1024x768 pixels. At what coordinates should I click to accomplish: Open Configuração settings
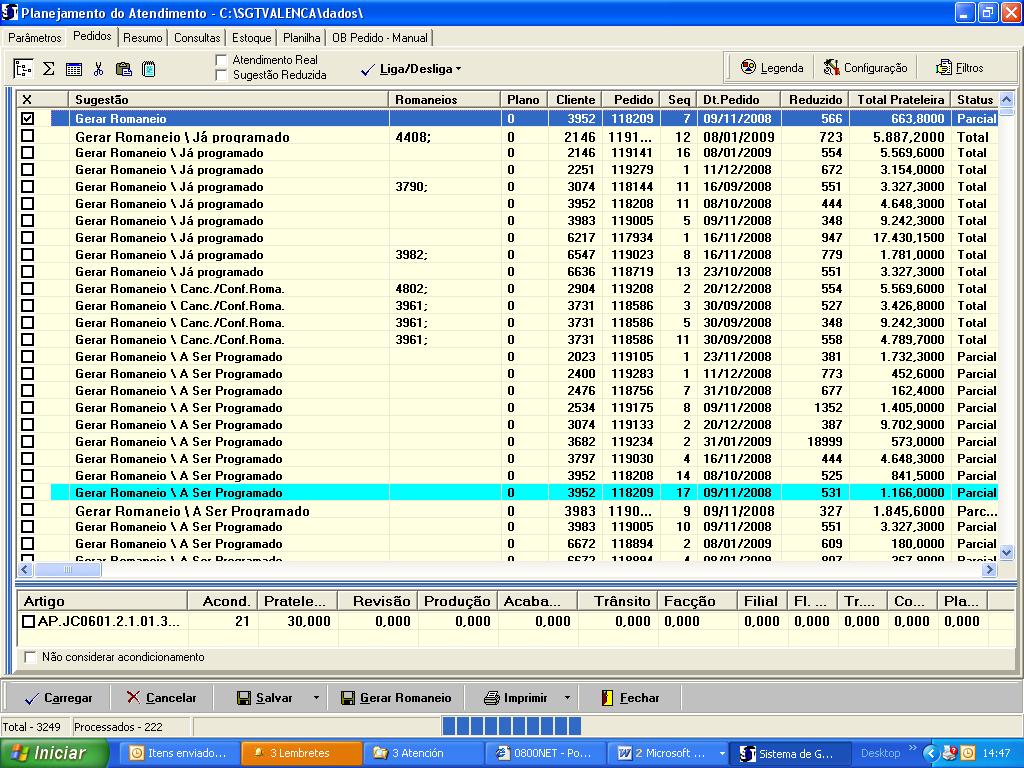coord(865,68)
